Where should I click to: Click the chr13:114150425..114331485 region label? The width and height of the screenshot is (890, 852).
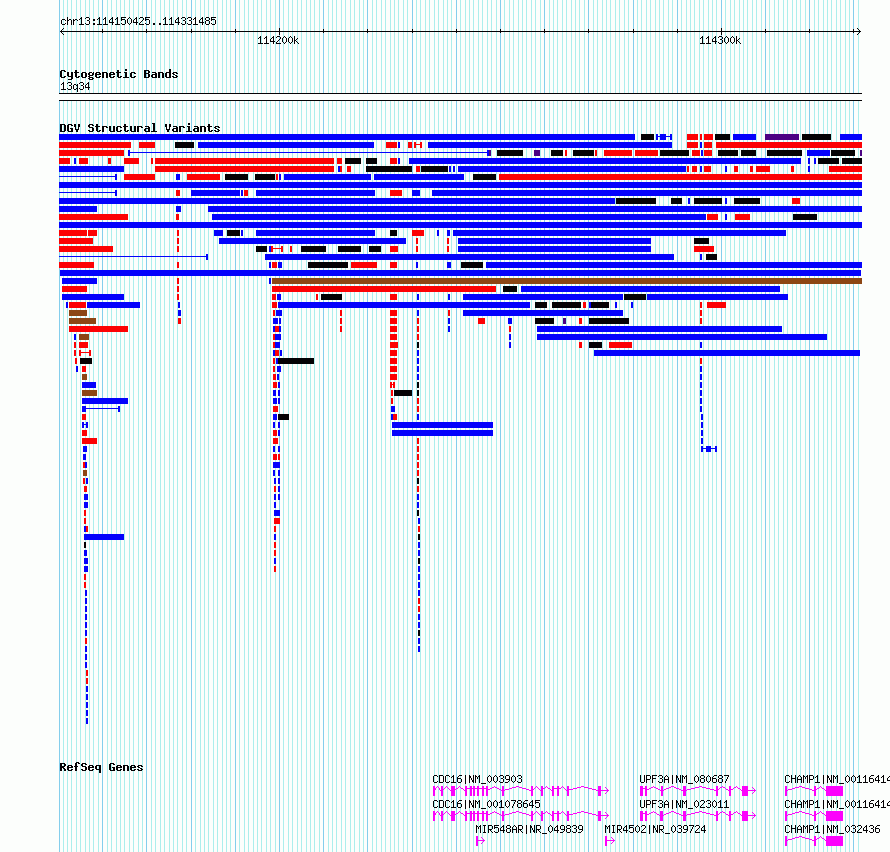point(138,22)
